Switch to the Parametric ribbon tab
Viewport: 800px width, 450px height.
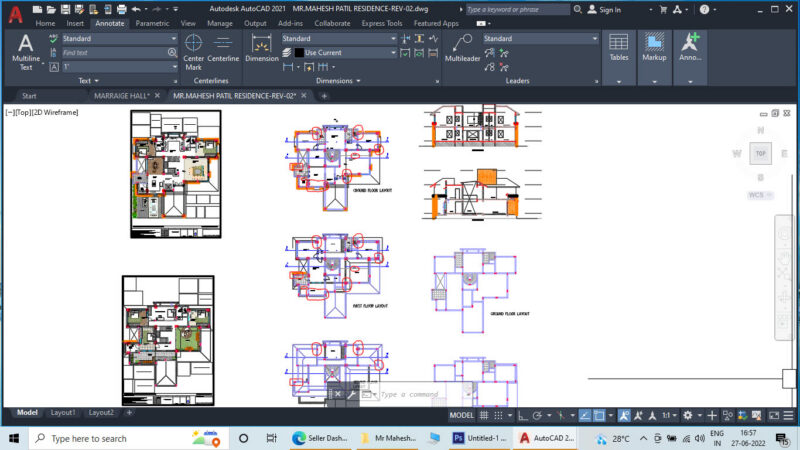pos(152,23)
